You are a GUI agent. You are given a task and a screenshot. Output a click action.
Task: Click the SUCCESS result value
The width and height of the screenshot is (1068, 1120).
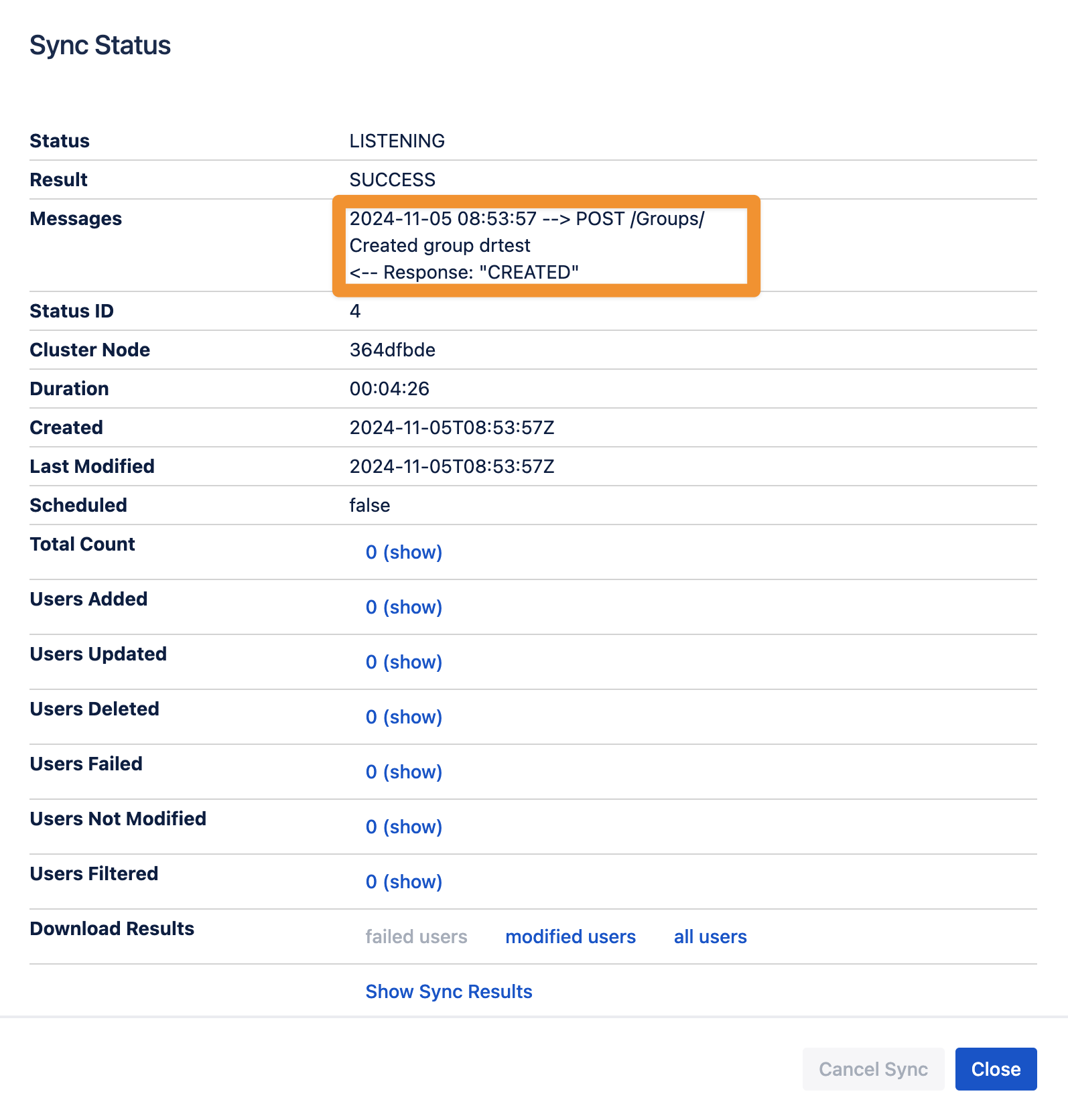point(392,180)
